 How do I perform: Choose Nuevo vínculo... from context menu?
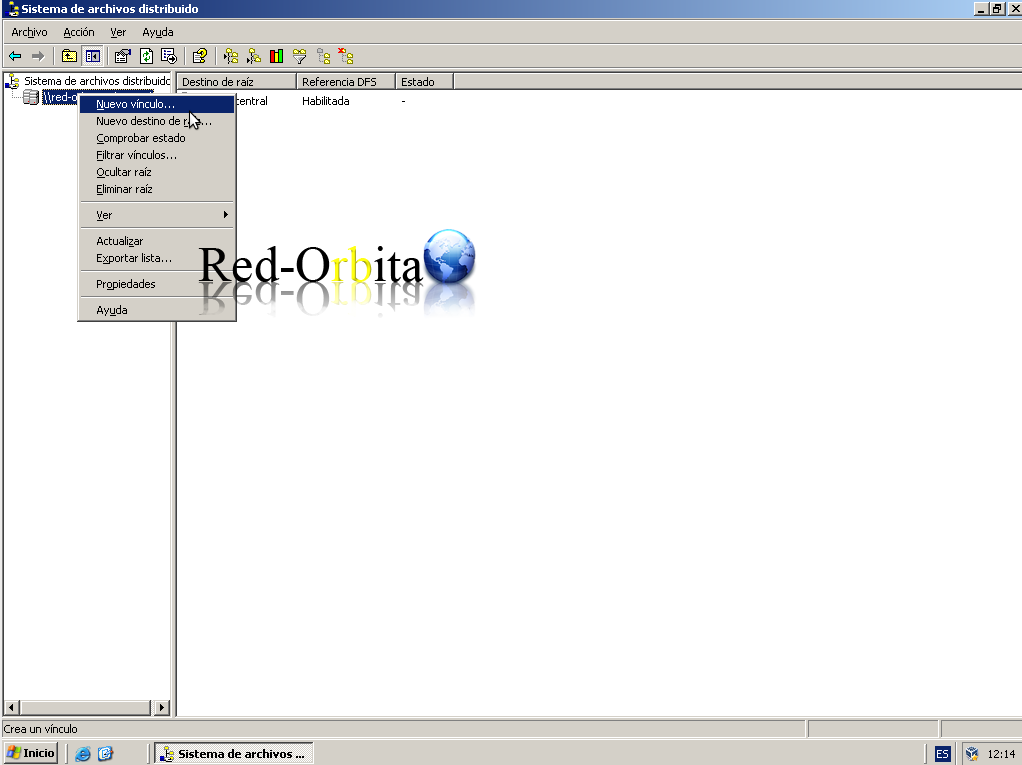(156, 104)
